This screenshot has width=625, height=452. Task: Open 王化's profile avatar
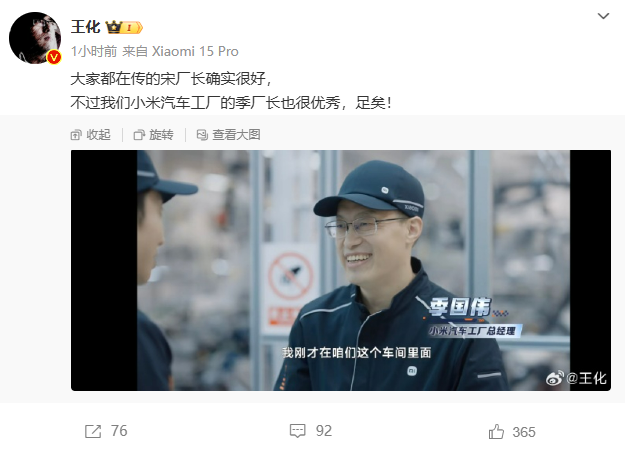[x=35, y=38]
